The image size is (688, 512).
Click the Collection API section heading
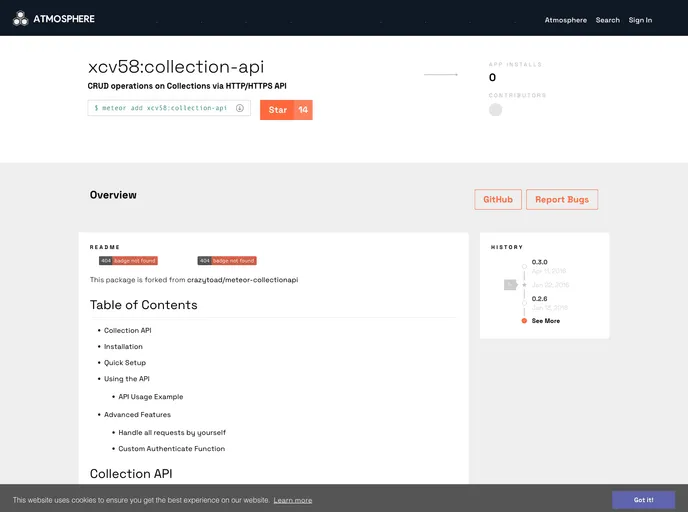[131, 474]
